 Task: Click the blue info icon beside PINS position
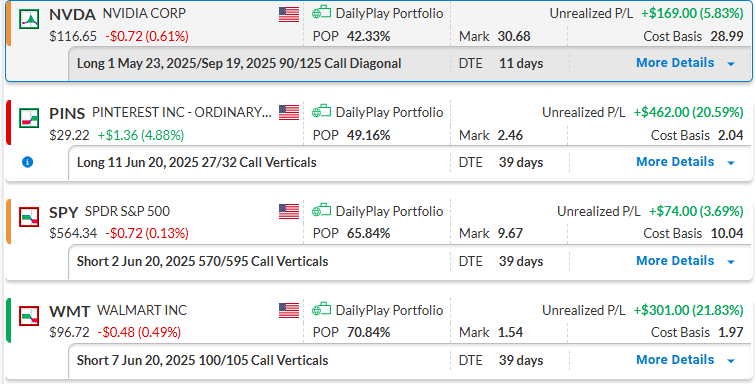coord(28,162)
